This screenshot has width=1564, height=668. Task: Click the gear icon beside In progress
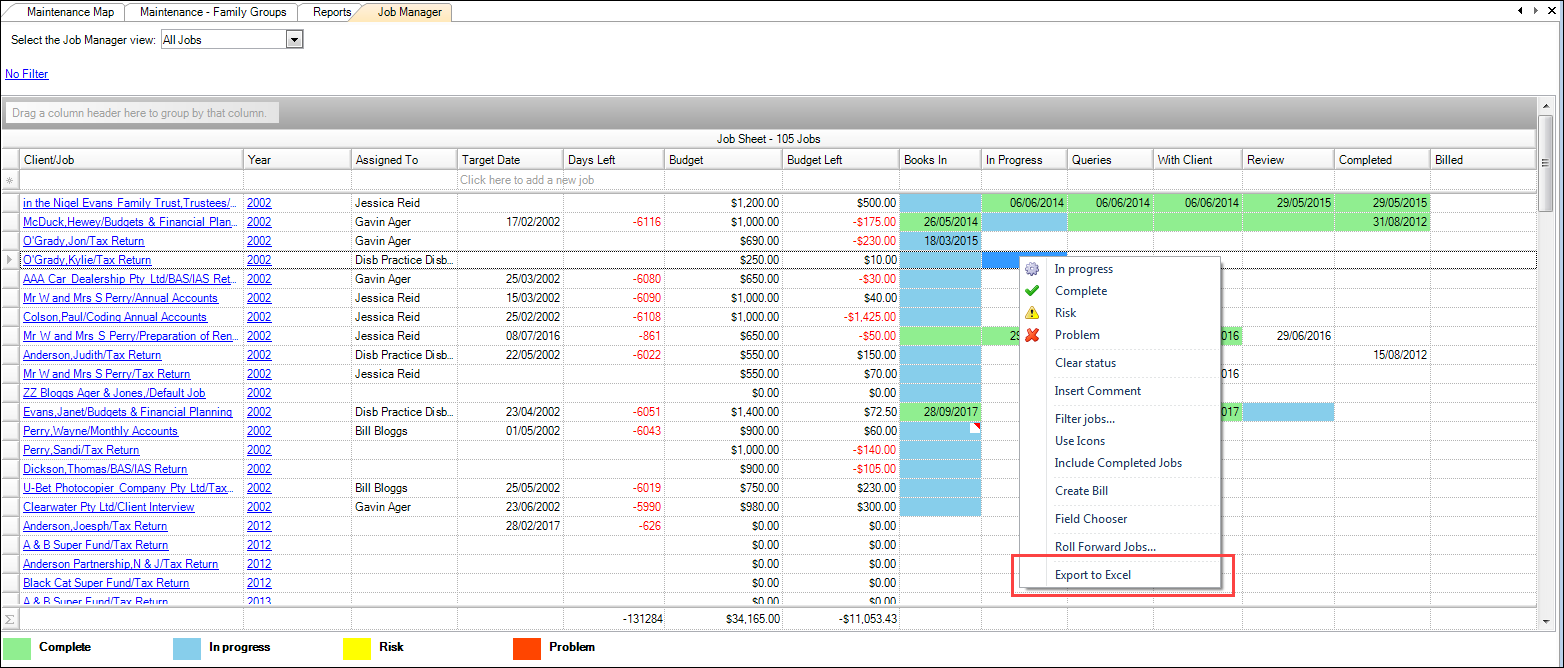[x=1033, y=269]
